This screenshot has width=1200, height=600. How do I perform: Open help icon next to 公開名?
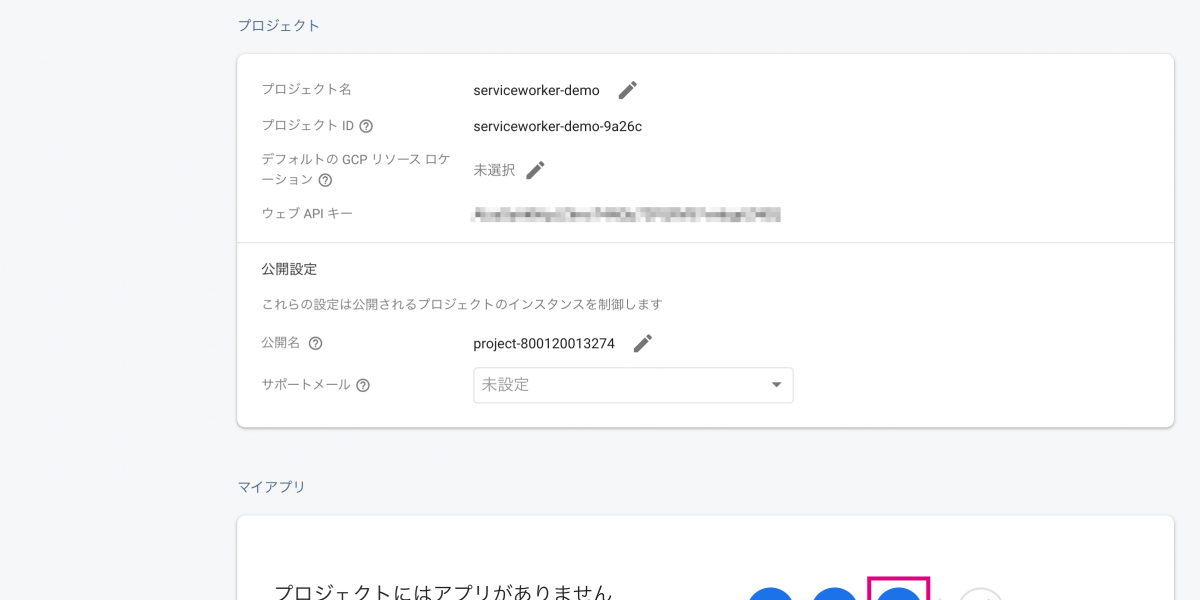coord(315,344)
